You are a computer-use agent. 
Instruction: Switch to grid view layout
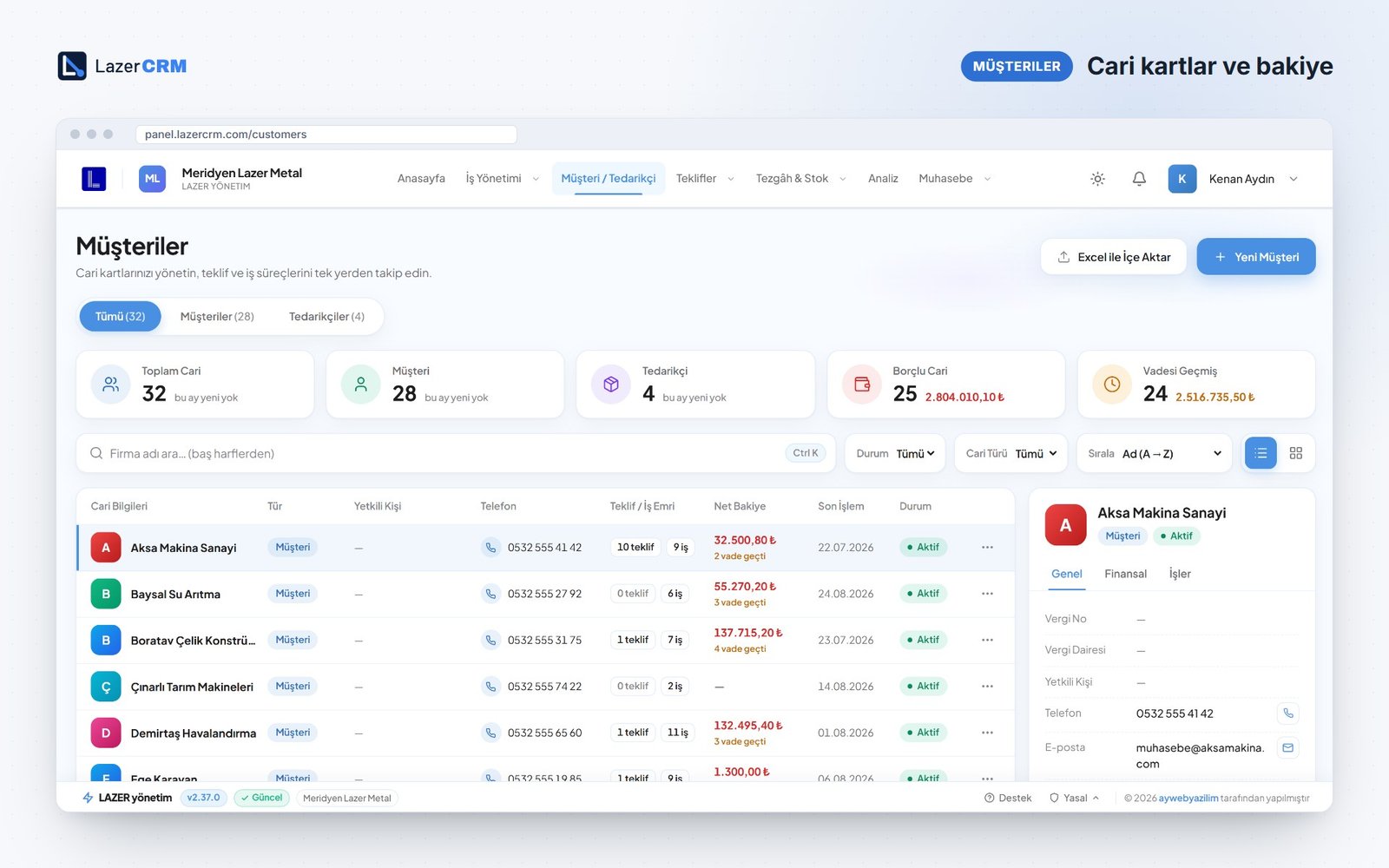(x=1296, y=453)
